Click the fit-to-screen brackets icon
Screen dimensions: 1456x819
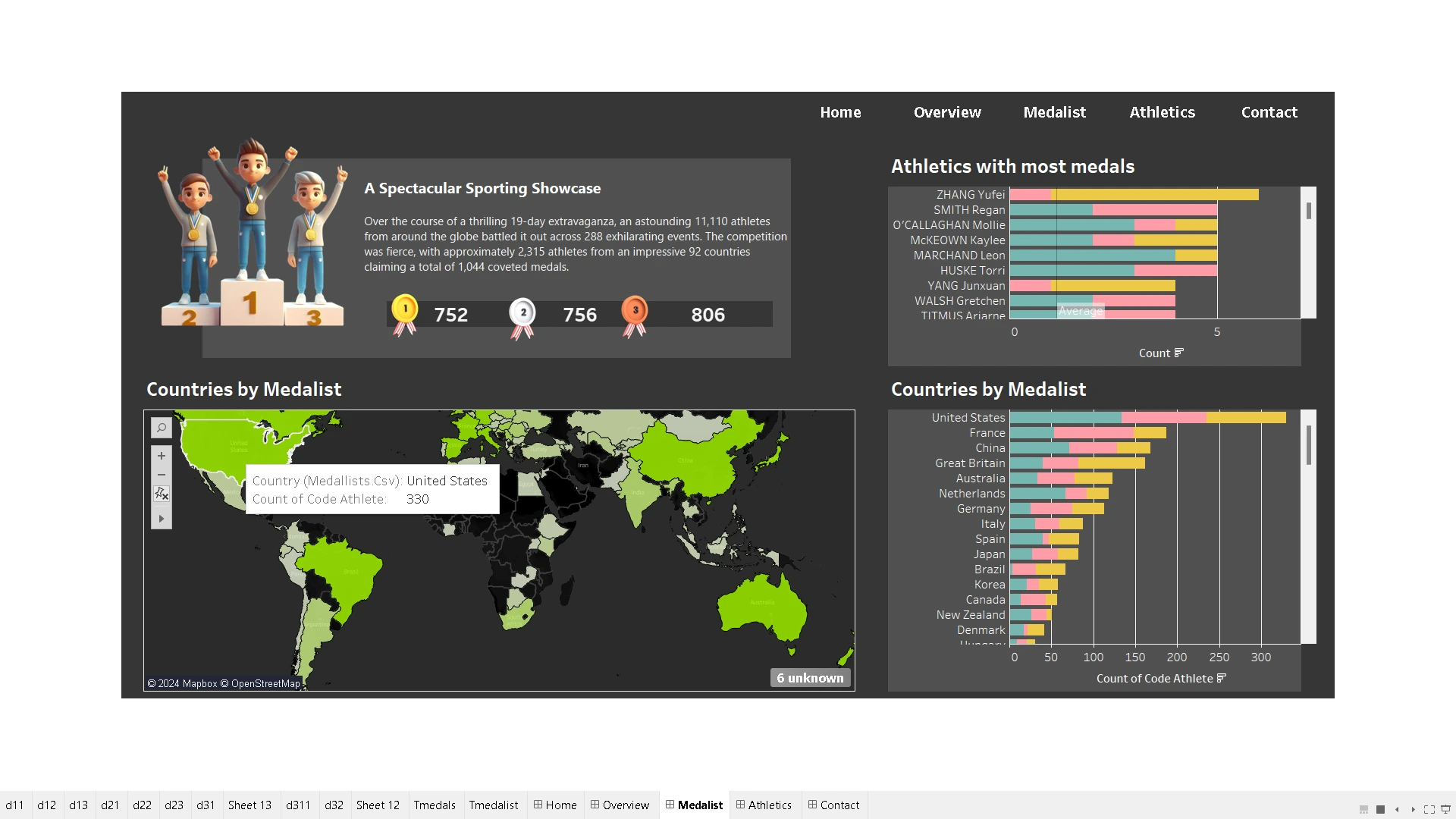[x=1429, y=809]
